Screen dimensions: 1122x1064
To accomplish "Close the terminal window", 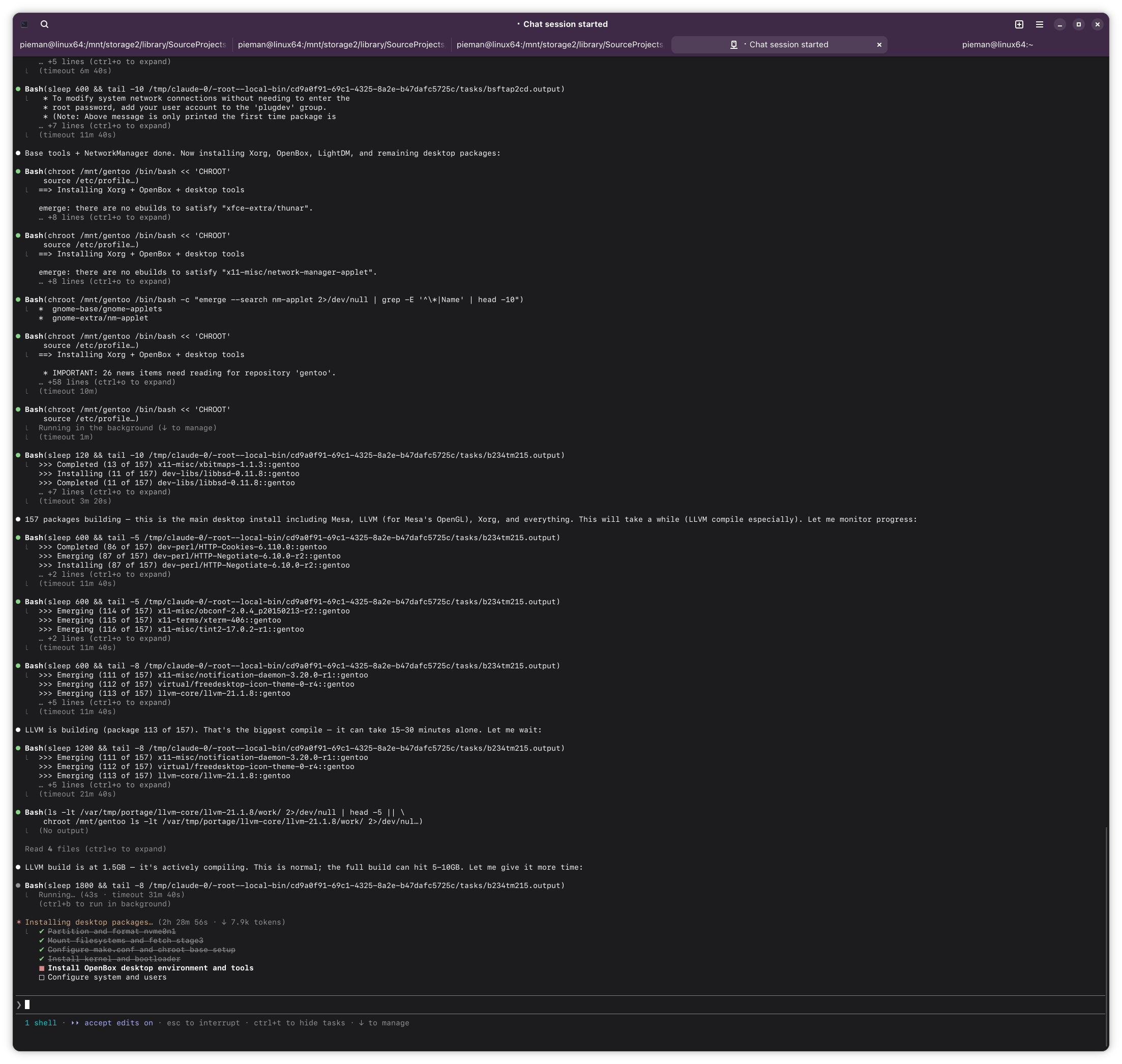I will click(1097, 24).
